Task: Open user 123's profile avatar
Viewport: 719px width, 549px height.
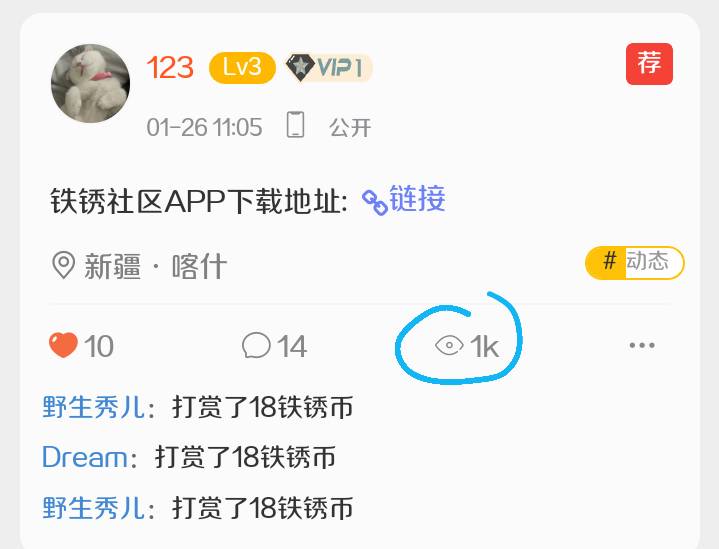Action: (90, 83)
